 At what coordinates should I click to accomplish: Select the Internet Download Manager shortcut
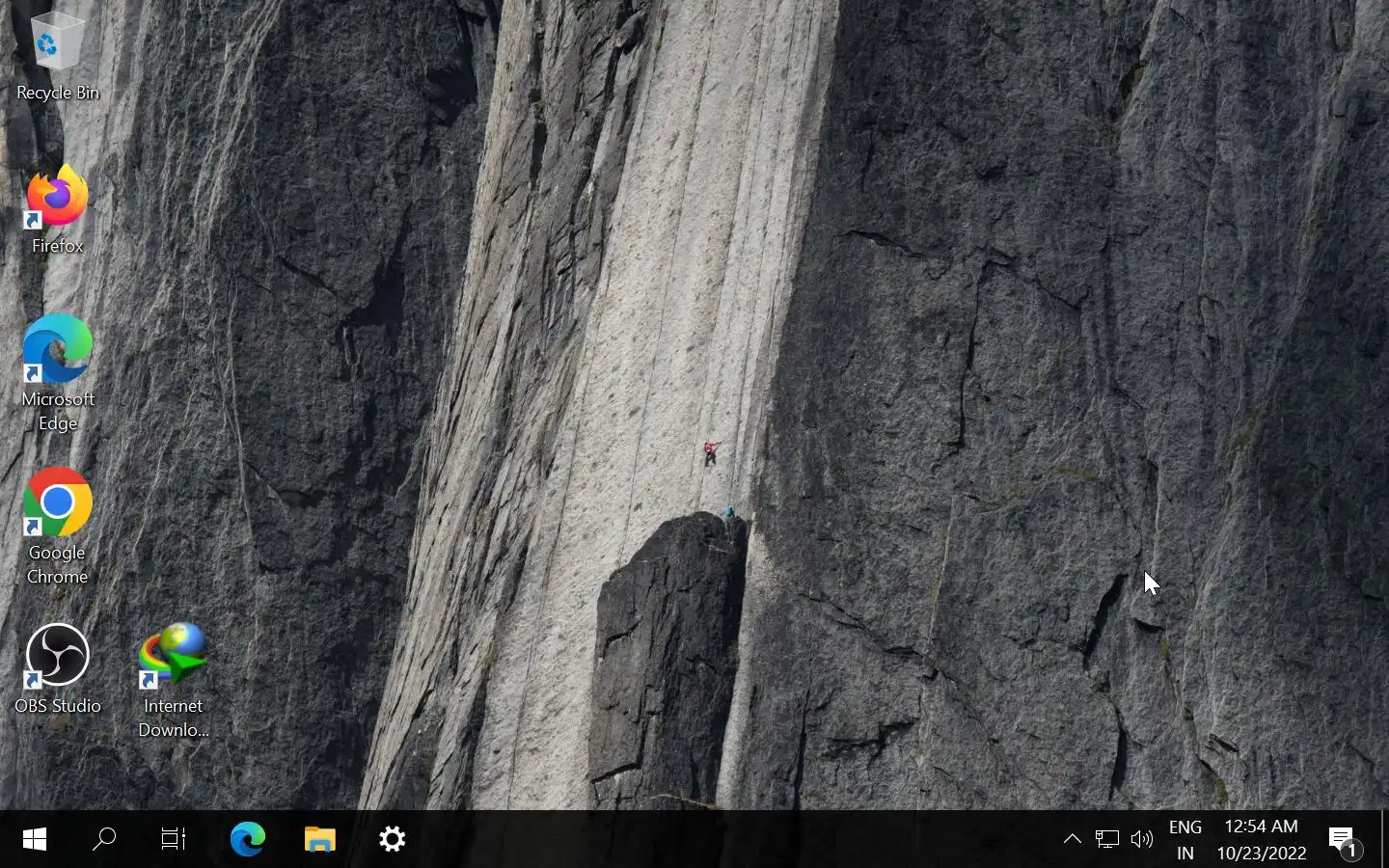coord(173,681)
